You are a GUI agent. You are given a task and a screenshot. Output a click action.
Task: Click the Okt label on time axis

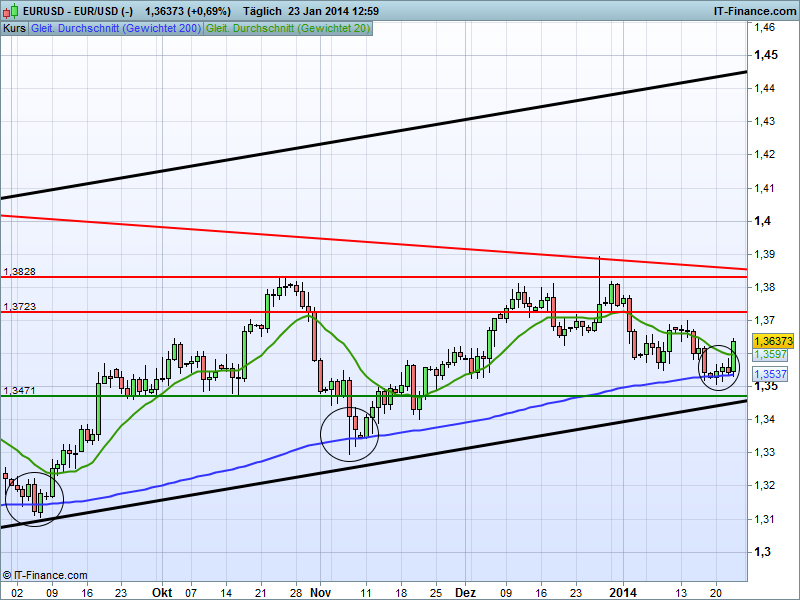(164, 591)
